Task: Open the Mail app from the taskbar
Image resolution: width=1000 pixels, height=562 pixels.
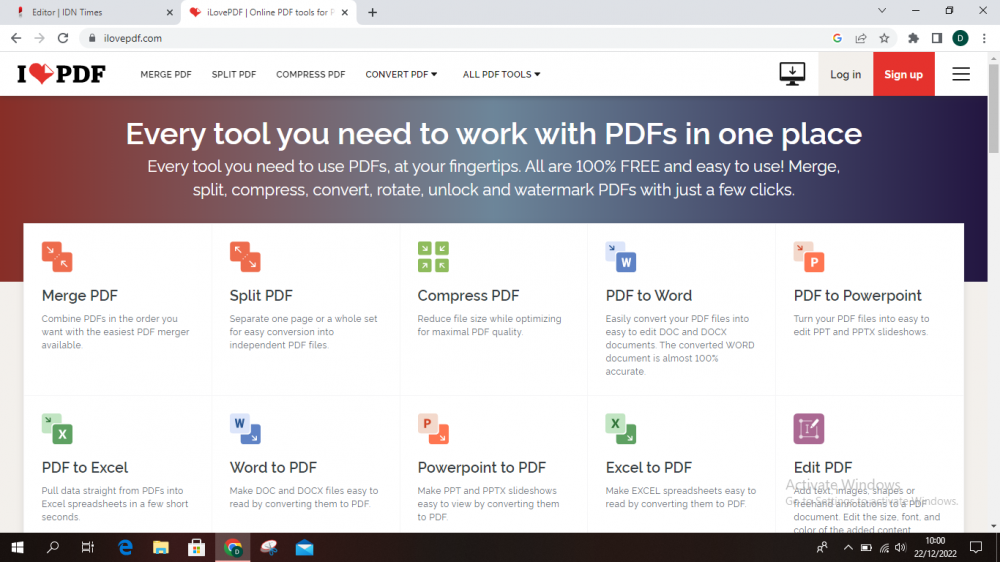Action: pos(304,547)
